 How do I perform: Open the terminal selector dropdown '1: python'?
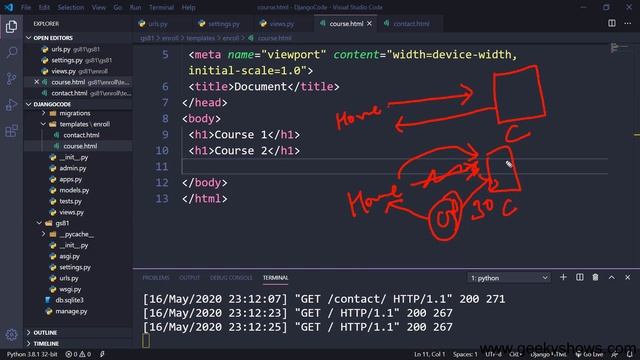point(509,278)
